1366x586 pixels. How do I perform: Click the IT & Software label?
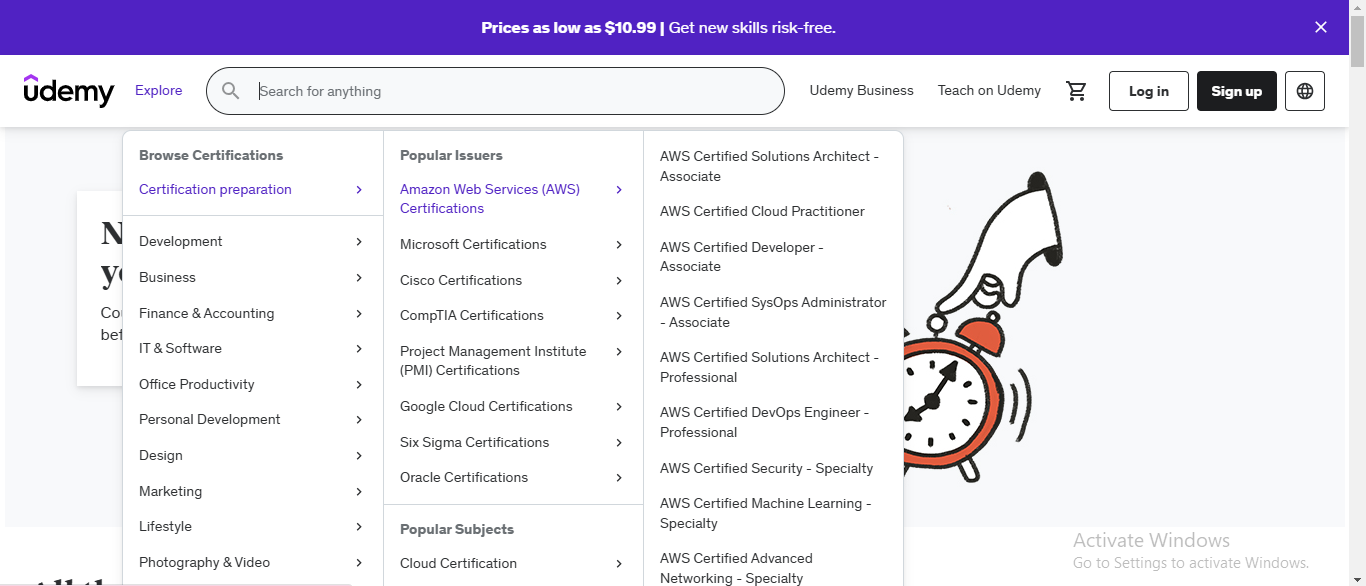(x=181, y=349)
